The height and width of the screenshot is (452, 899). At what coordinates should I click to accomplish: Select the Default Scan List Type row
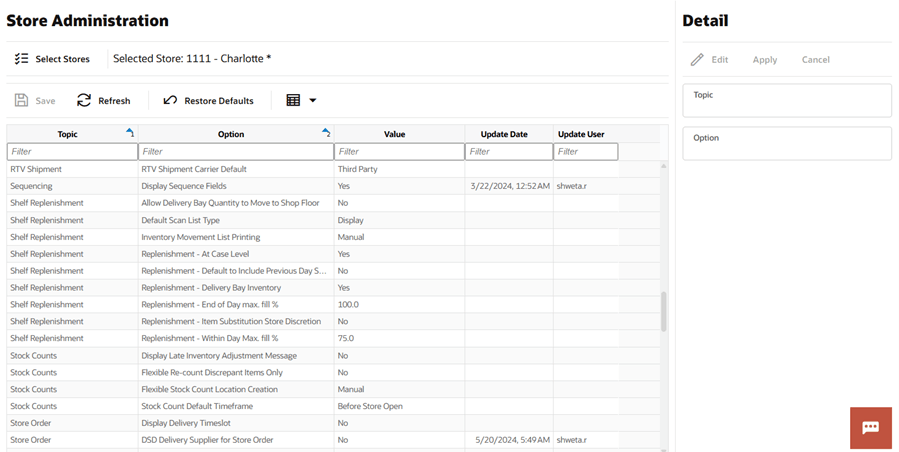[333, 220]
